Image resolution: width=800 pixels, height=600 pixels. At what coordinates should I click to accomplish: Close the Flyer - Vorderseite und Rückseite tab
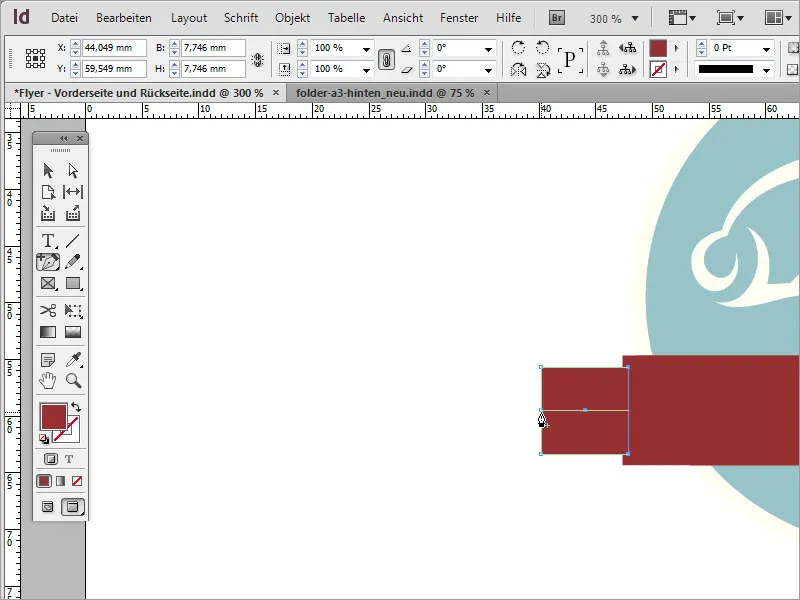[x=276, y=92]
